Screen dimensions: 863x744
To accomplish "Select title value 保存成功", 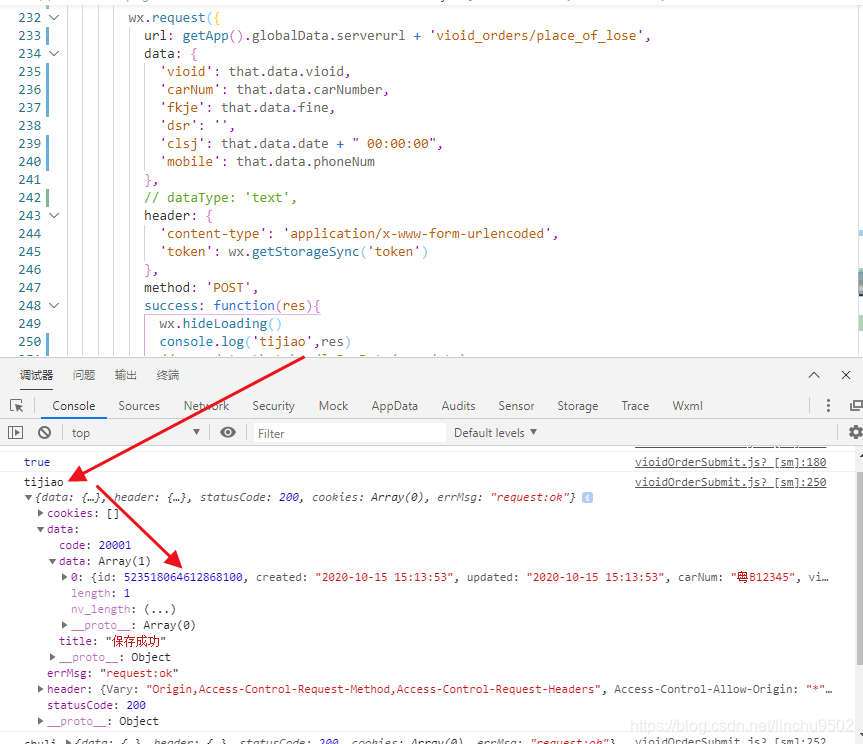I will point(135,641).
